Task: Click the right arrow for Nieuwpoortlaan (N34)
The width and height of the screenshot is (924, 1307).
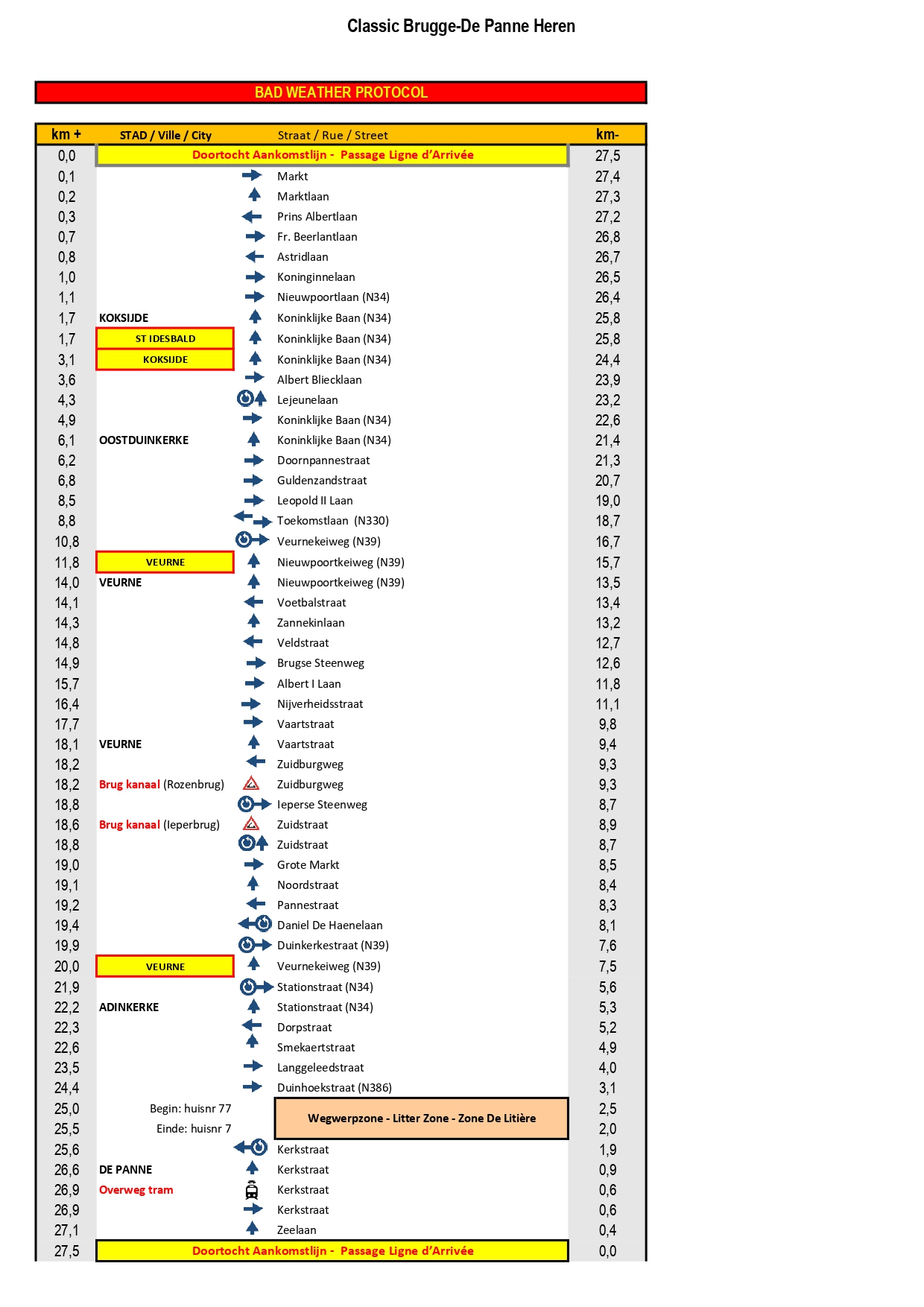Action: coord(255,297)
